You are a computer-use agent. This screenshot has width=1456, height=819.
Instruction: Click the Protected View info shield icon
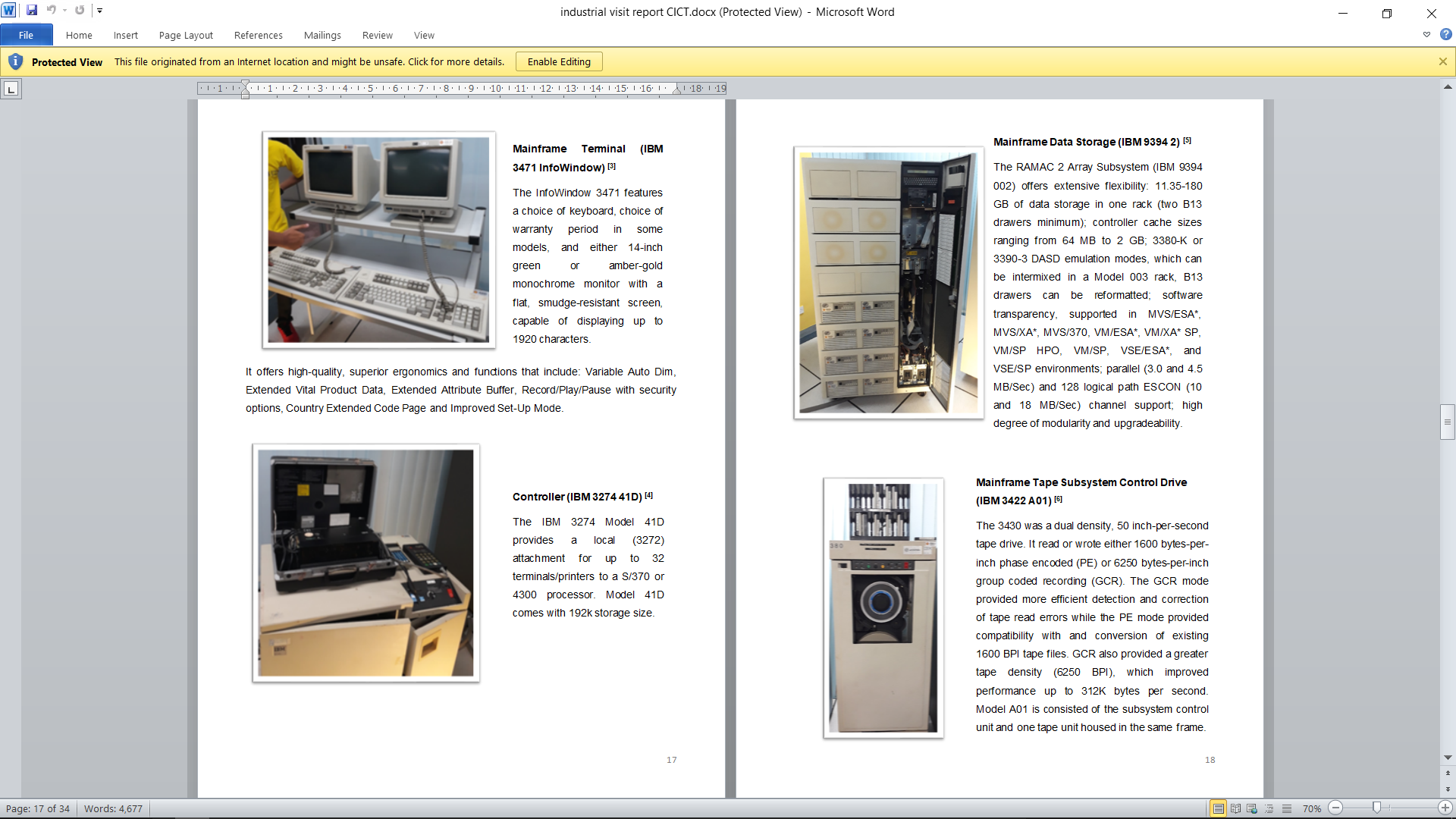15,61
